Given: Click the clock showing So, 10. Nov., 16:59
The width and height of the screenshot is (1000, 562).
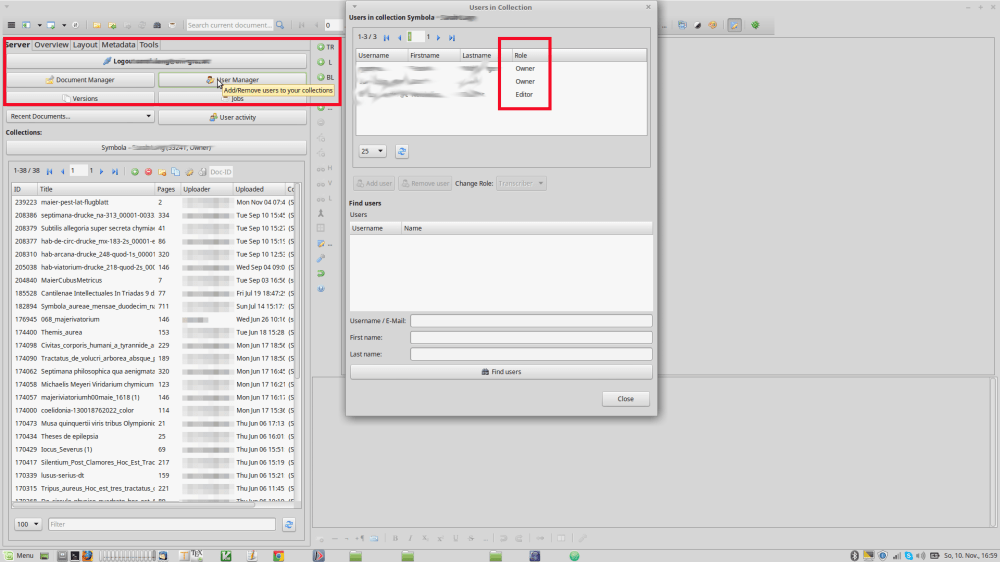Looking at the screenshot, I should 969,556.
